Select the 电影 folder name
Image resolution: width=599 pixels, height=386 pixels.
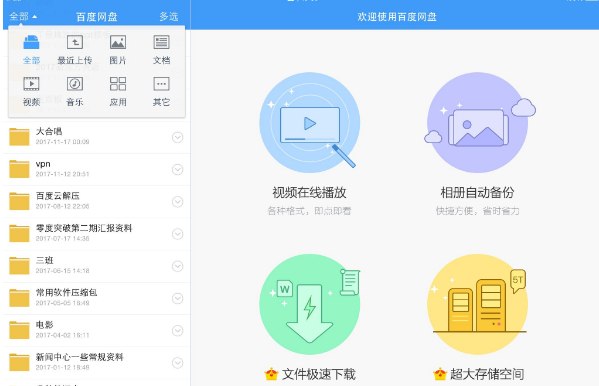click(44, 324)
